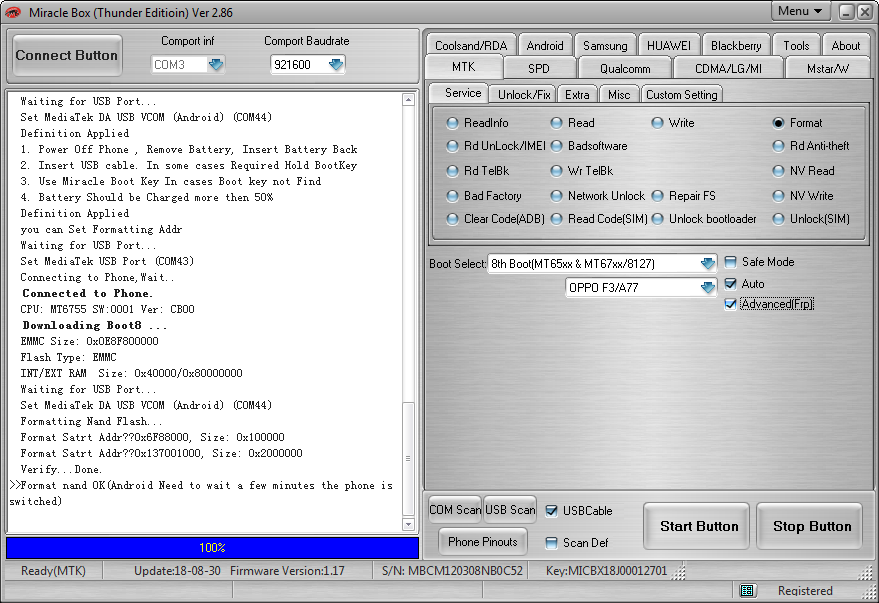
Task: Switch to the SPD tab
Action: (539, 68)
